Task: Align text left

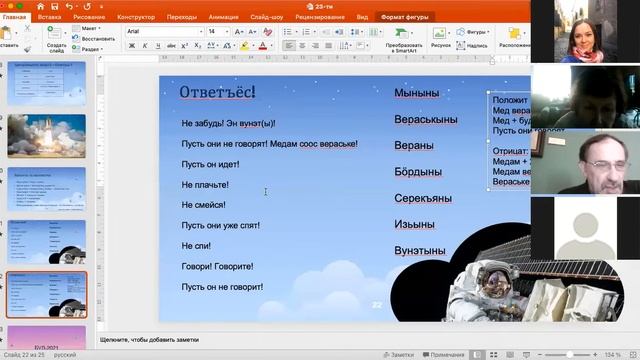Action: coord(289,46)
